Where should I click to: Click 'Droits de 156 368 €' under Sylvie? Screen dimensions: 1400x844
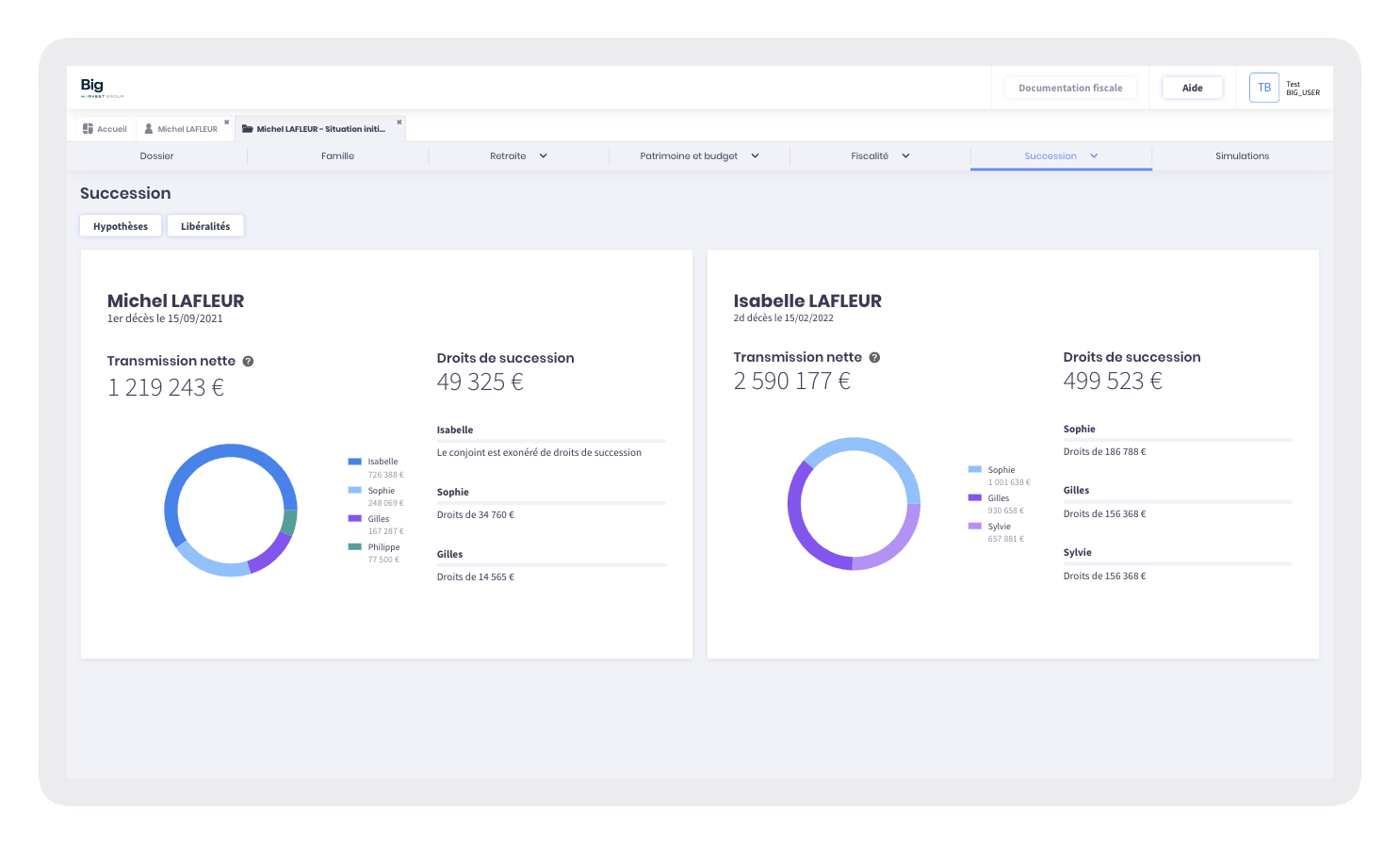(1105, 576)
